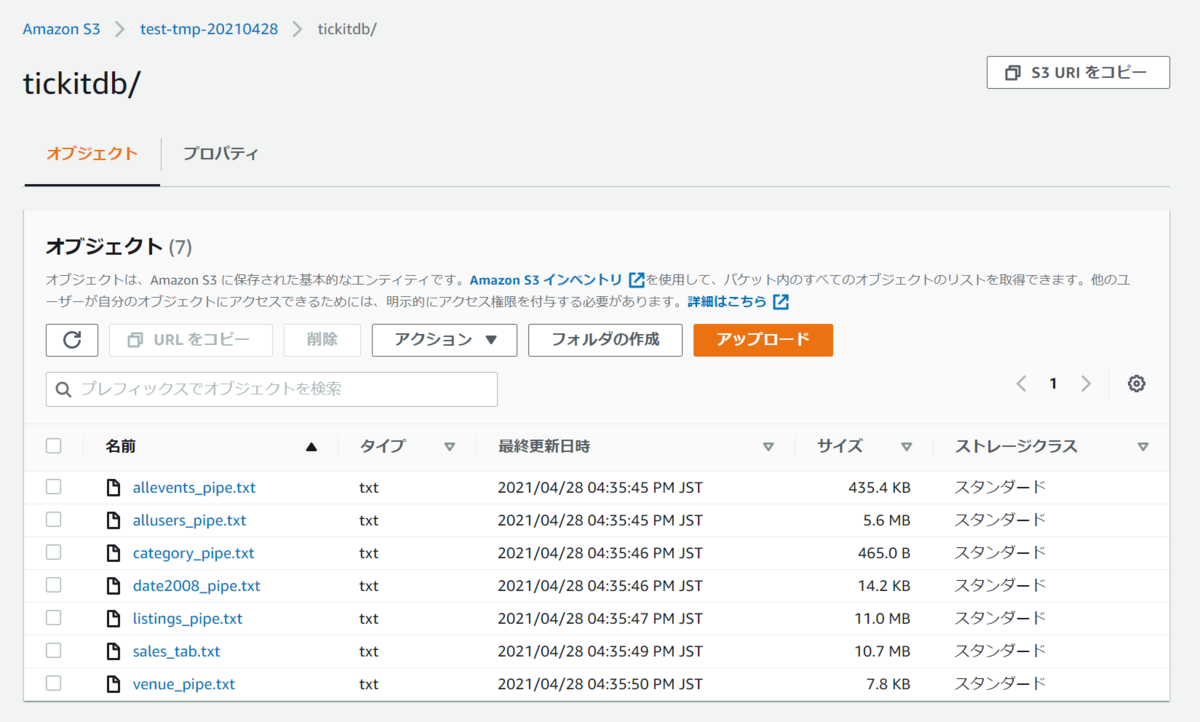Switch to the オブジェクト tab

point(92,154)
